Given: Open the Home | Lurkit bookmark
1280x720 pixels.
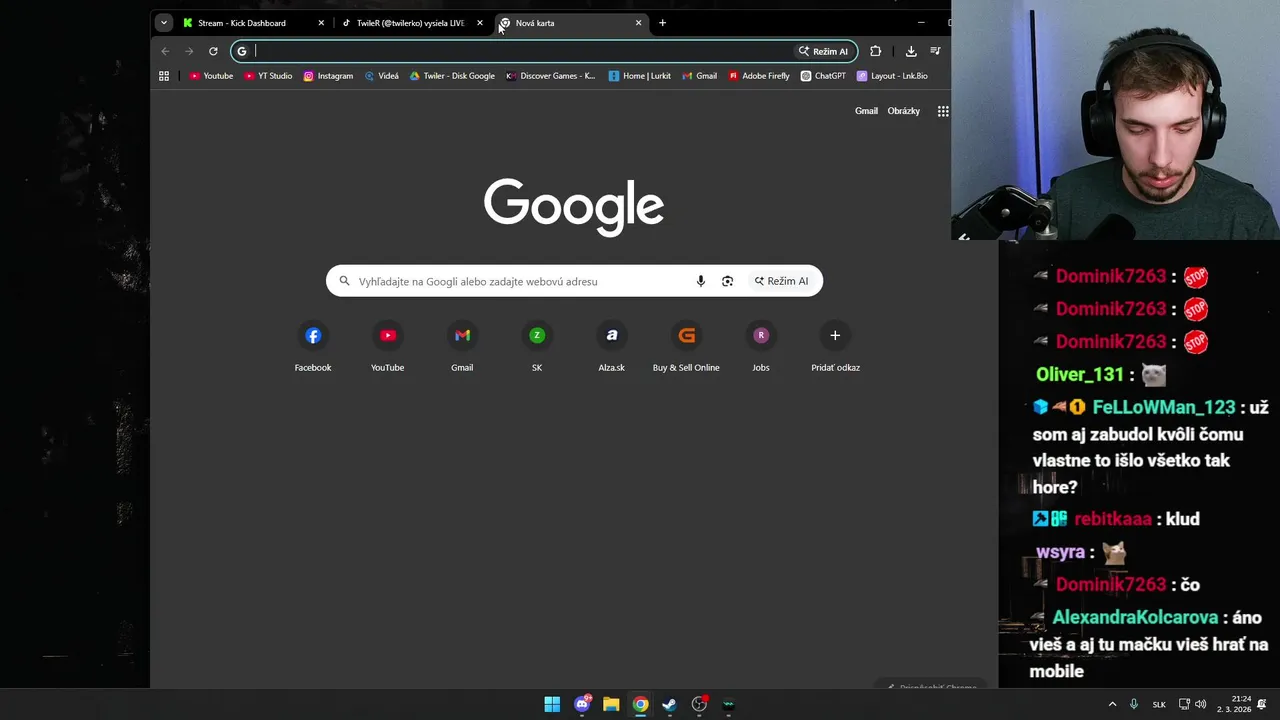Looking at the screenshot, I should (640, 76).
